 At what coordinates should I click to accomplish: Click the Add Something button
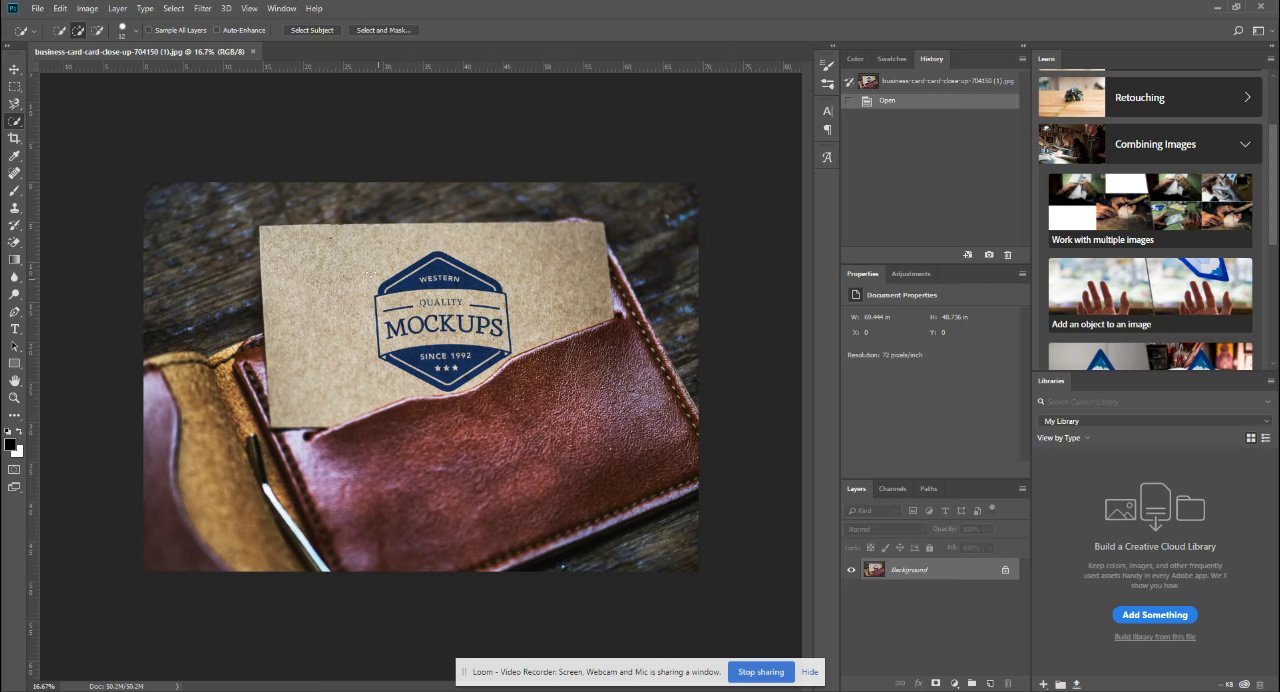click(x=1155, y=615)
